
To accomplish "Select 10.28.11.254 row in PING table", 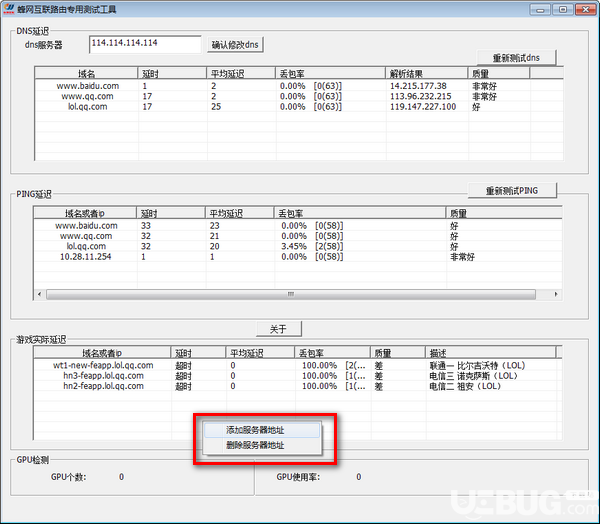I will tap(298, 256).
